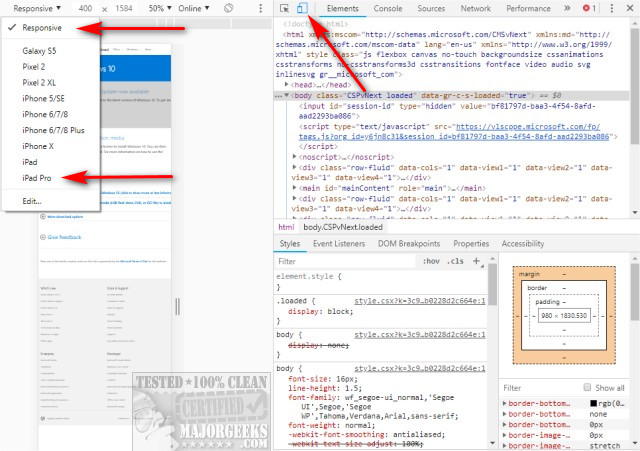
Task: Open the Online throttling dropdown
Action: 193,8
